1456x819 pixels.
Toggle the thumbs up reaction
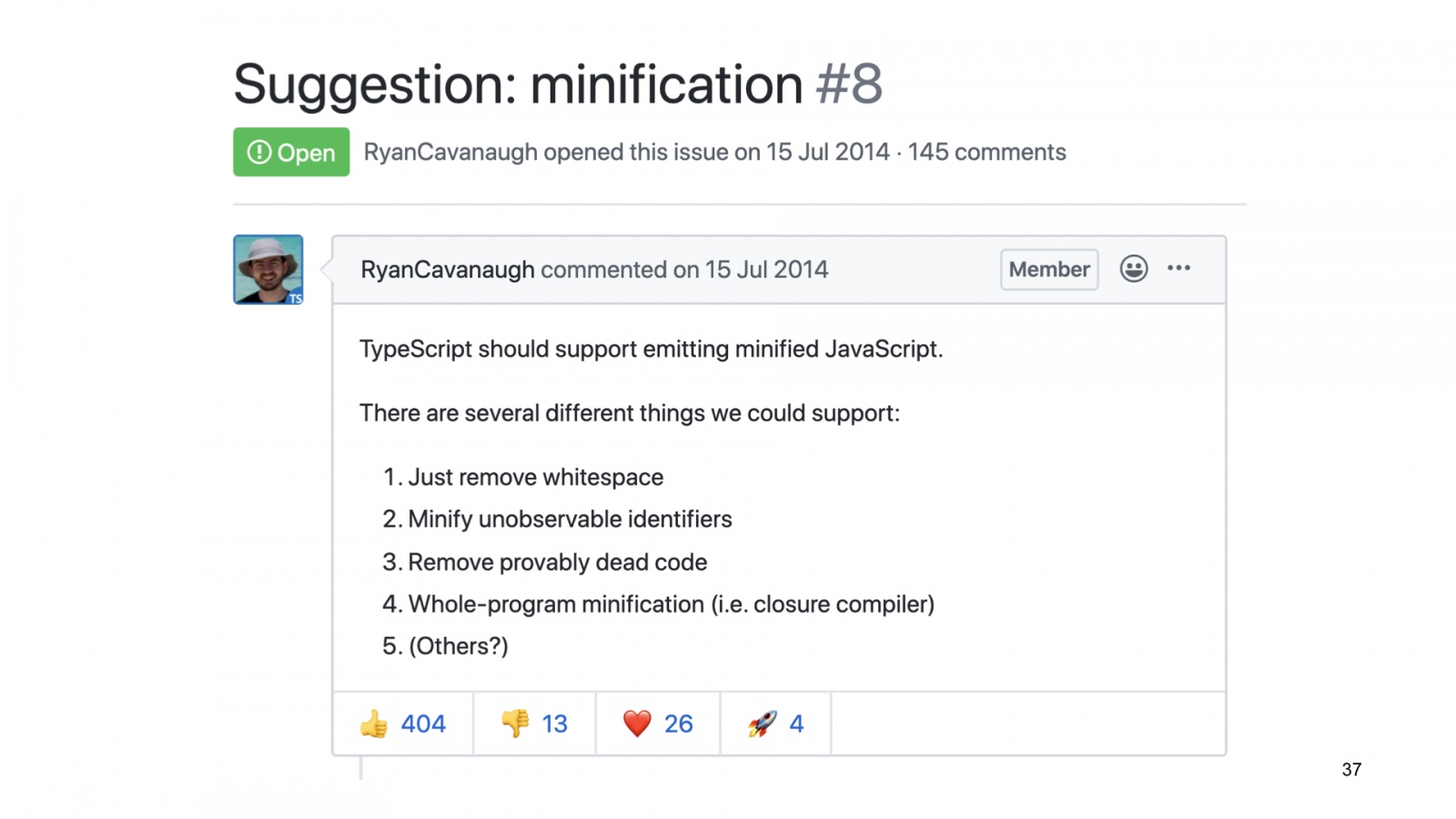(x=403, y=723)
